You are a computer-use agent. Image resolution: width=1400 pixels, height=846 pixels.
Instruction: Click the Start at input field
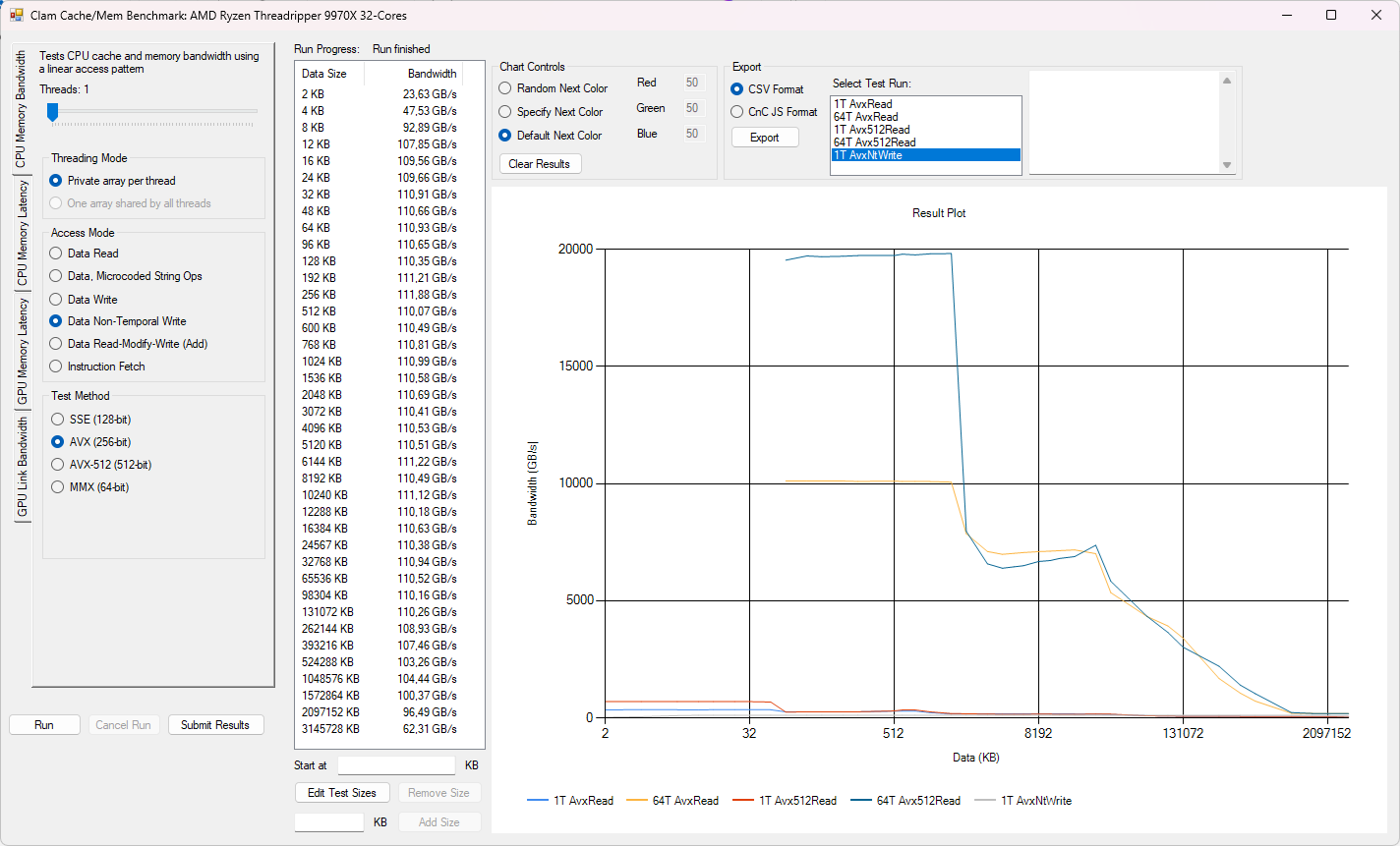click(x=396, y=765)
